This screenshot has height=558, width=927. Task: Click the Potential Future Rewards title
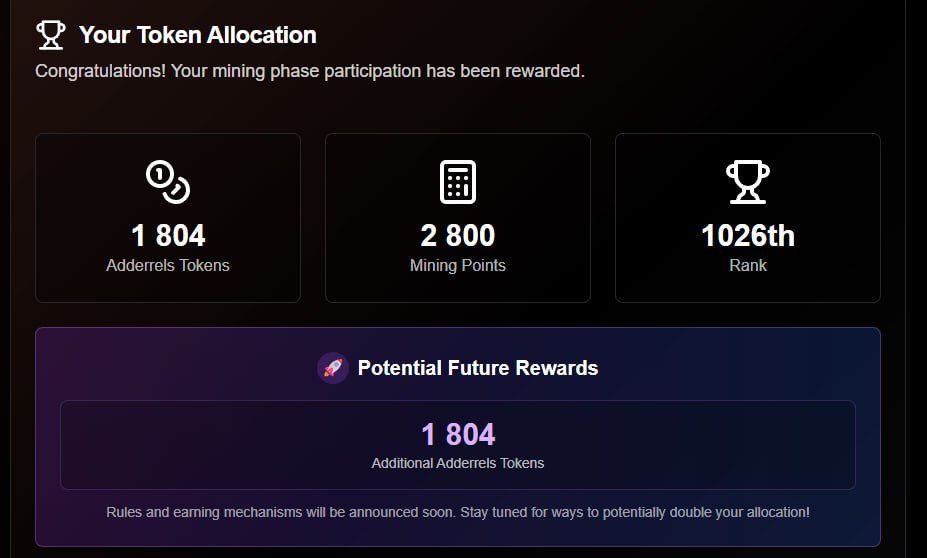tap(478, 368)
